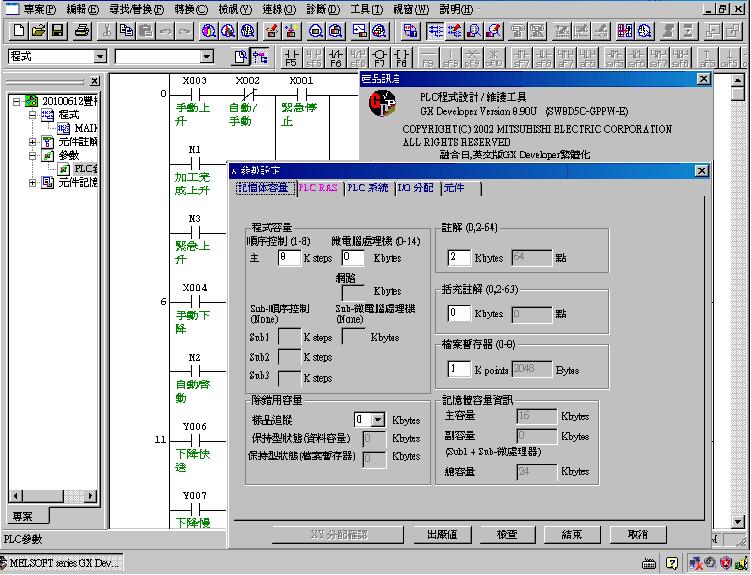Click the Save project disk icon
751x575 pixels.
tap(57, 32)
